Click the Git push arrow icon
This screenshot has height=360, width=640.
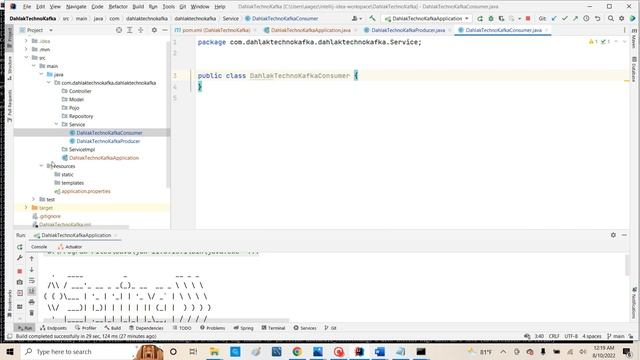pos(575,18)
